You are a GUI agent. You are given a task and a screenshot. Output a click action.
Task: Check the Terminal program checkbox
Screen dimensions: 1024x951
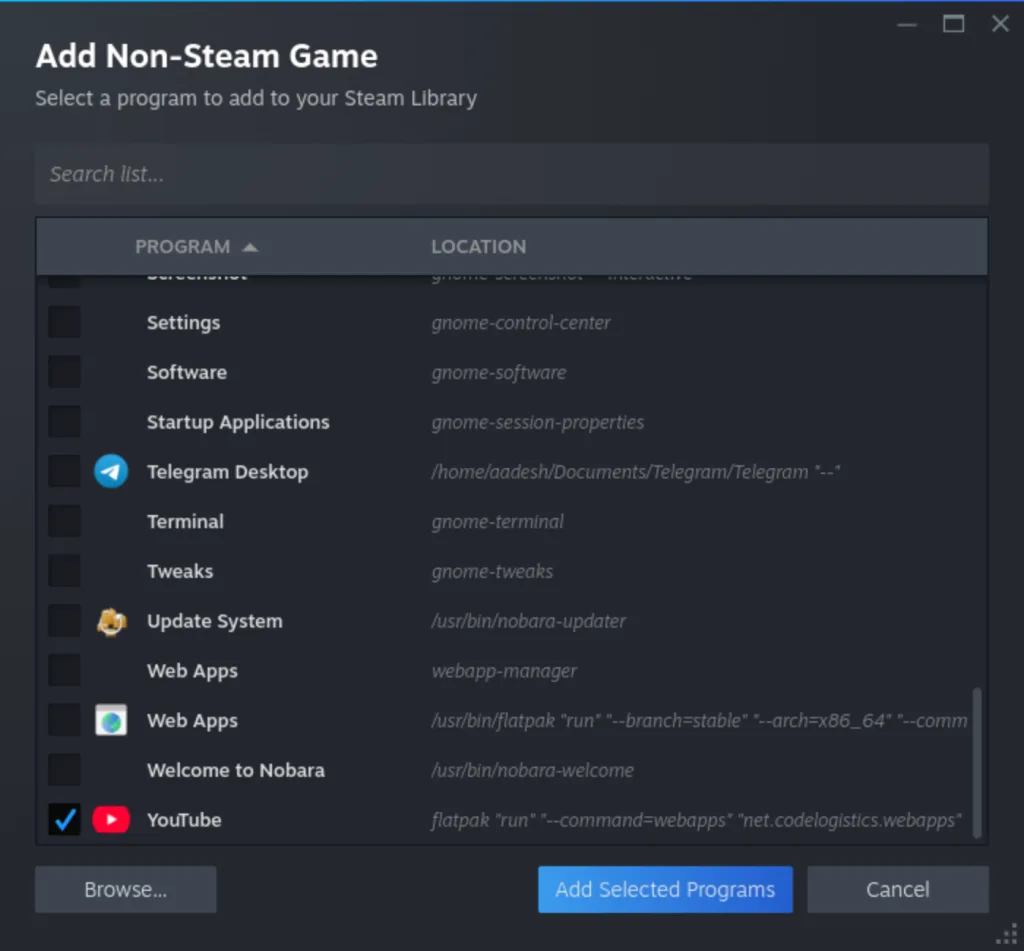(65, 521)
